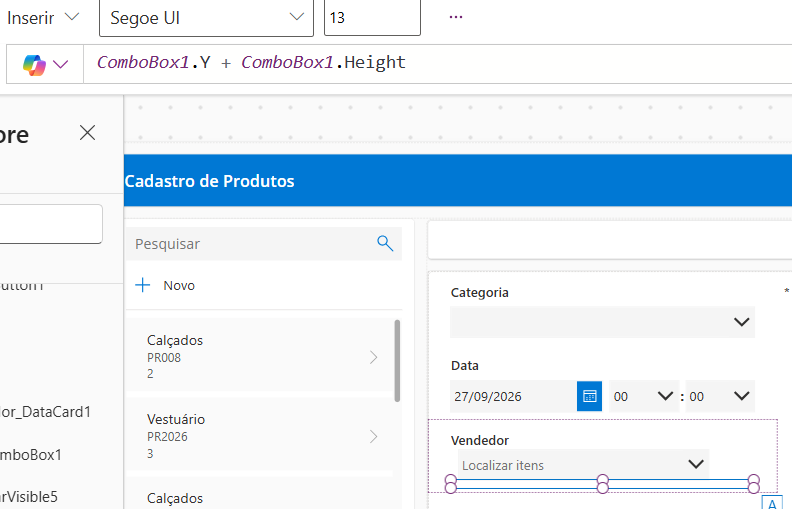This screenshot has height=509, width=792.
Task: Click the plus icon beside Novo
Action: [x=142, y=285]
